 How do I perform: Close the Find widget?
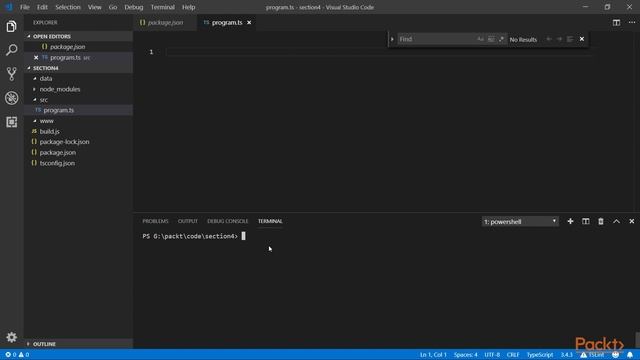582,39
